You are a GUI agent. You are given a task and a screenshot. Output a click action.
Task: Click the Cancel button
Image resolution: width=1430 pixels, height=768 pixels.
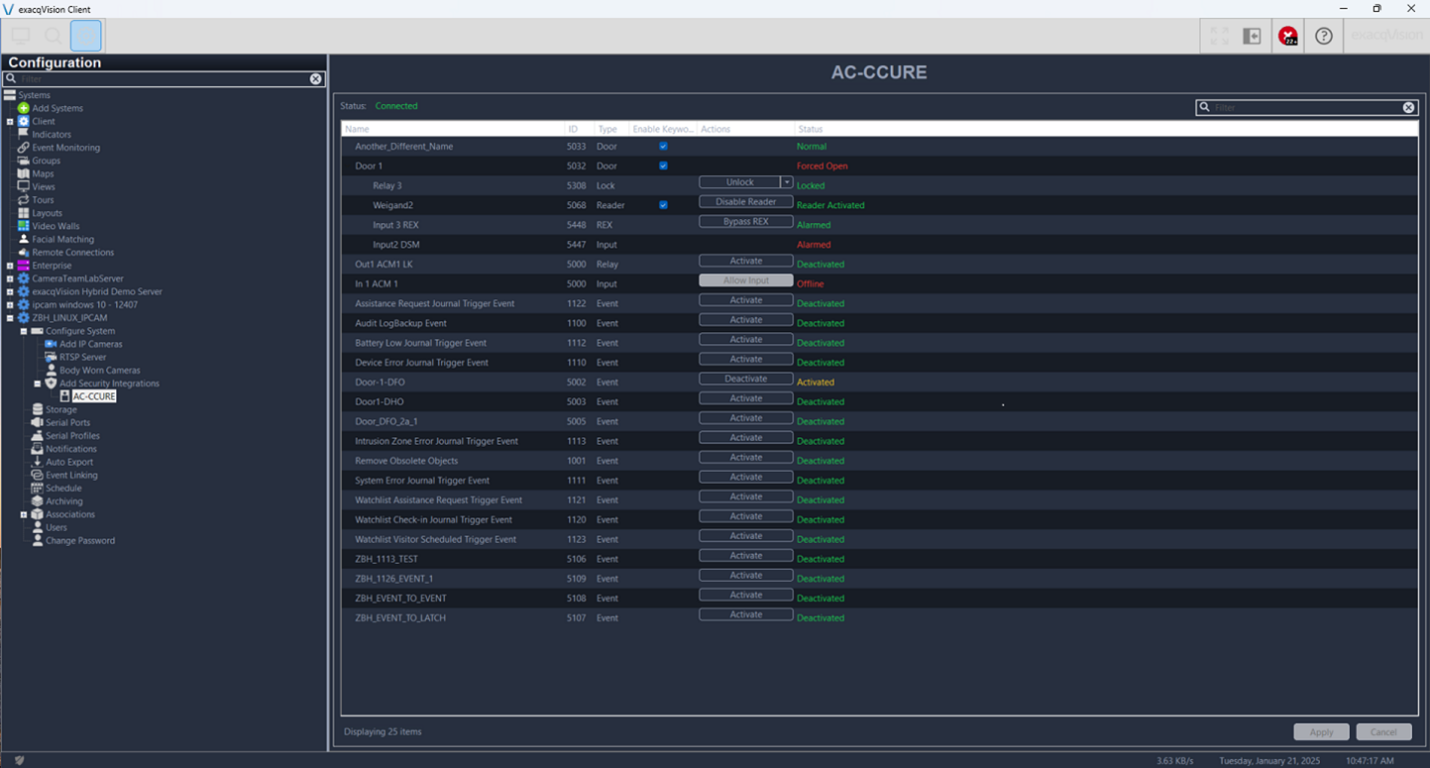pos(1384,732)
